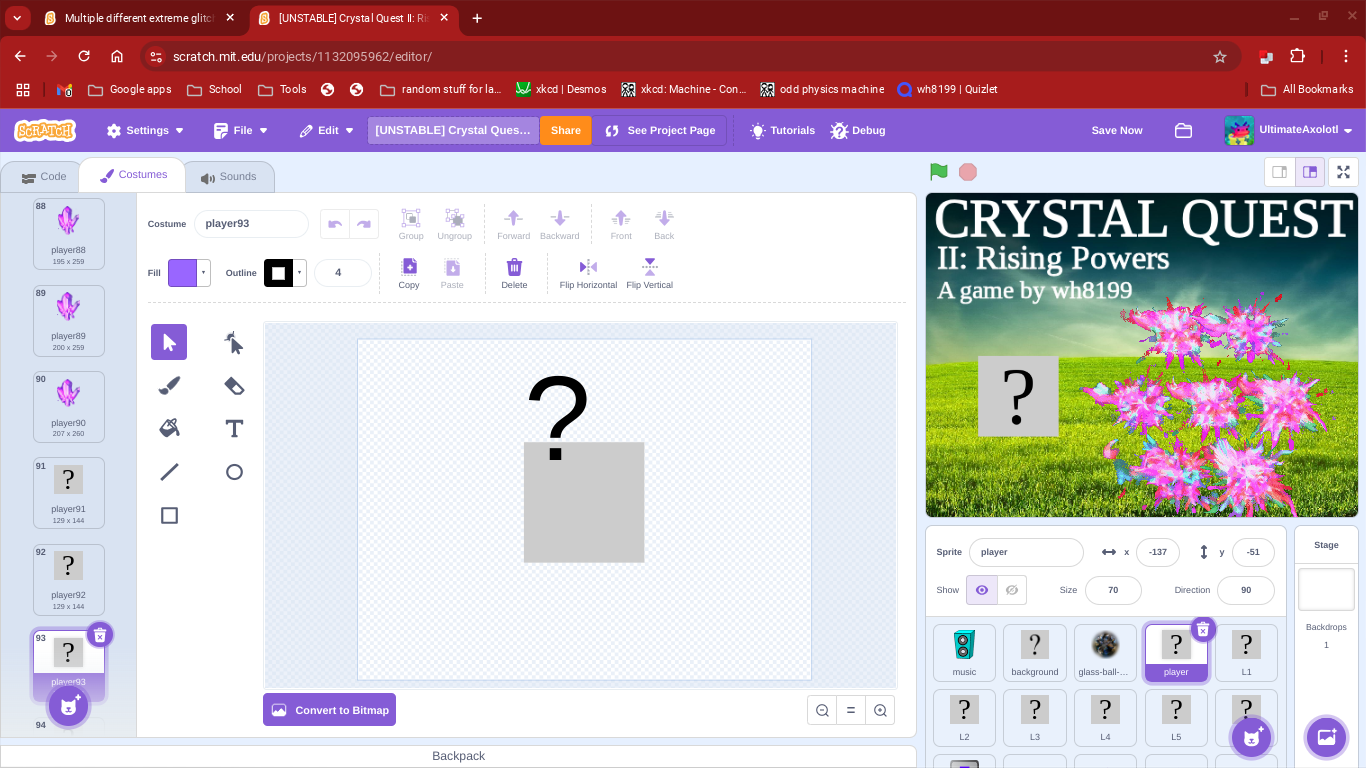Click Flip Horizontal icon
The width and height of the screenshot is (1366, 768).
588,267
